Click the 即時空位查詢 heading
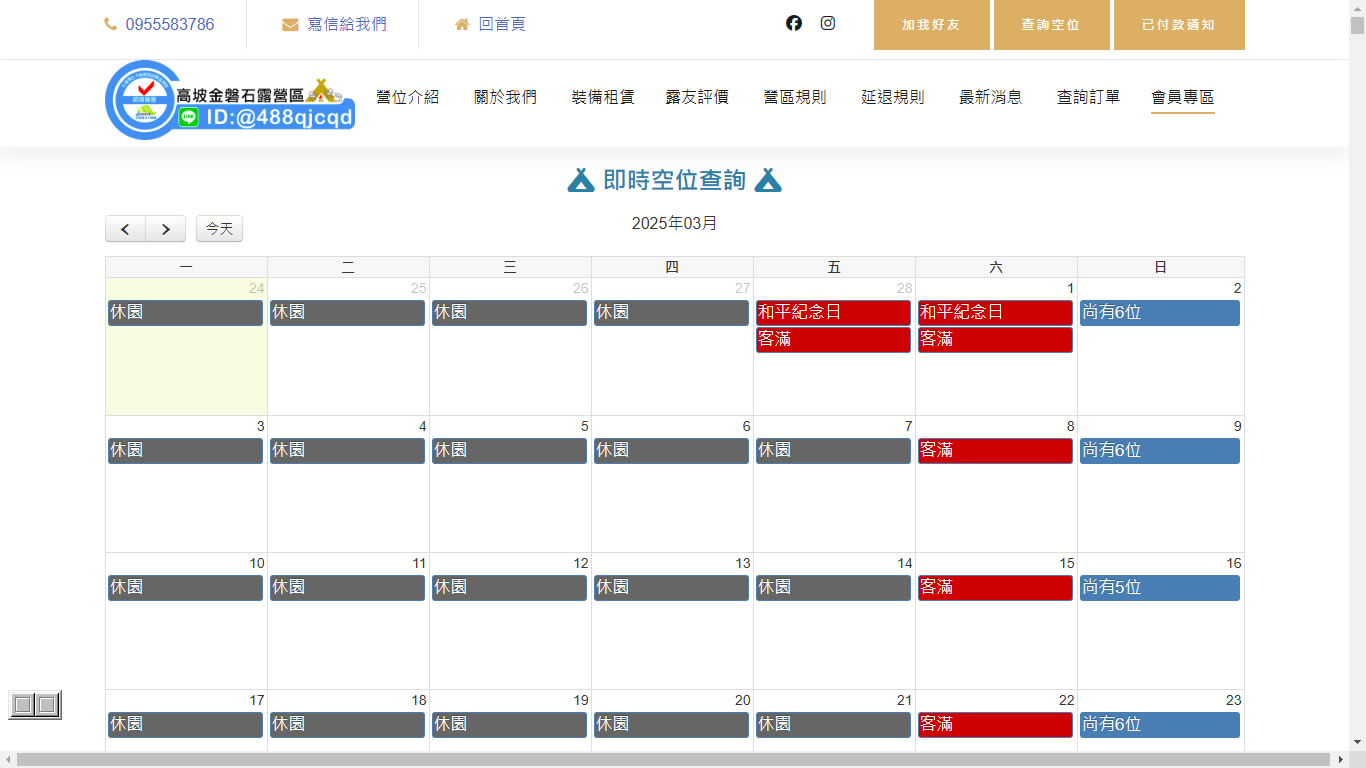This screenshot has width=1366, height=768. coord(675,180)
